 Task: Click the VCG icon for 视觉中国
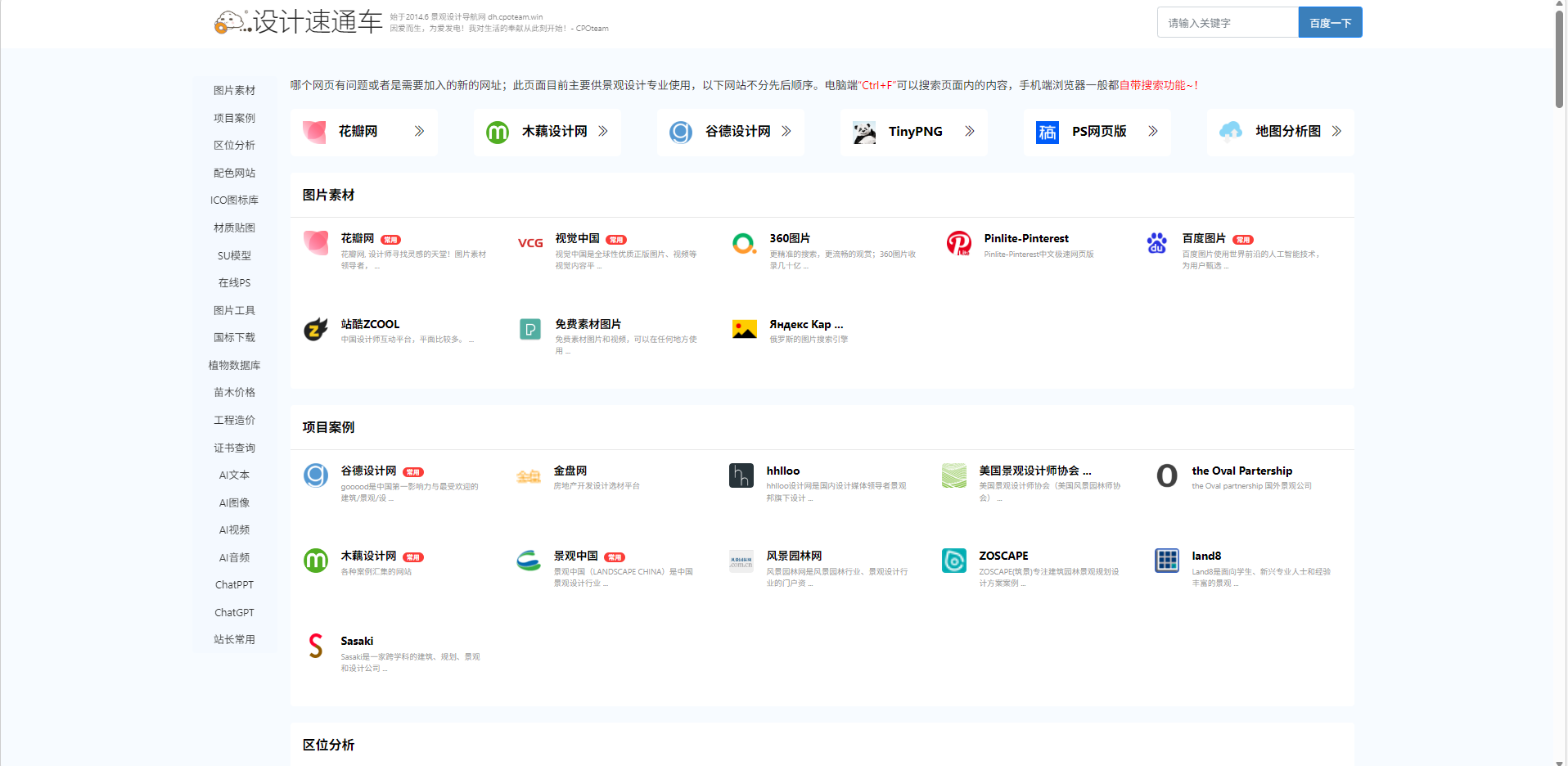tap(529, 243)
